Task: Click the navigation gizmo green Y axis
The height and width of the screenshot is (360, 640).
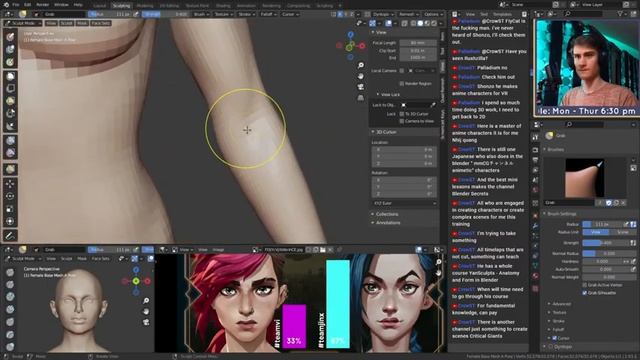Action: coord(349,48)
